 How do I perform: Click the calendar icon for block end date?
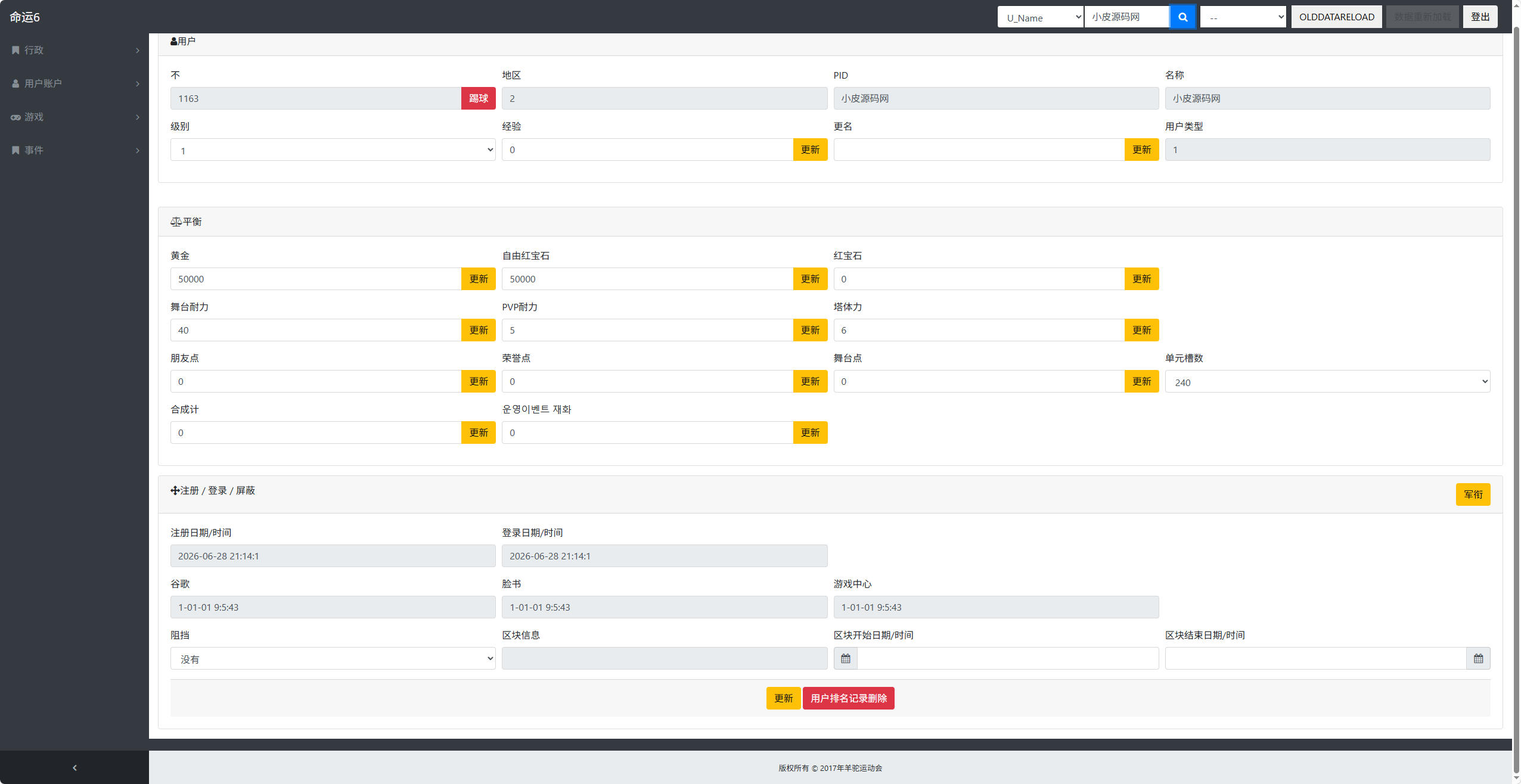coord(1478,658)
